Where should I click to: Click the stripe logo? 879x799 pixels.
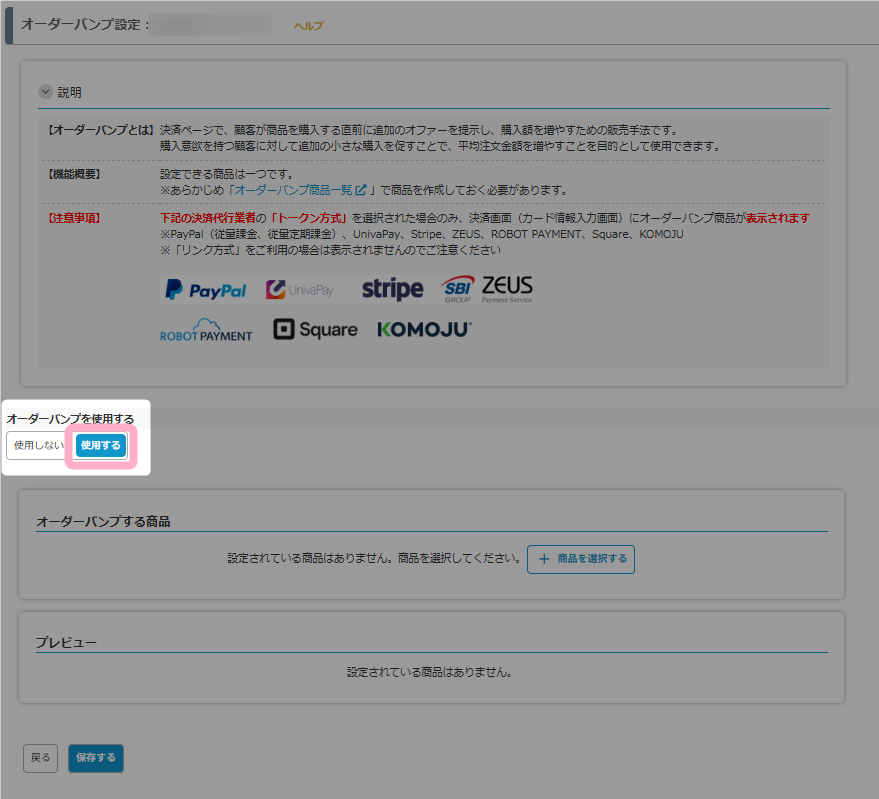point(392,289)
